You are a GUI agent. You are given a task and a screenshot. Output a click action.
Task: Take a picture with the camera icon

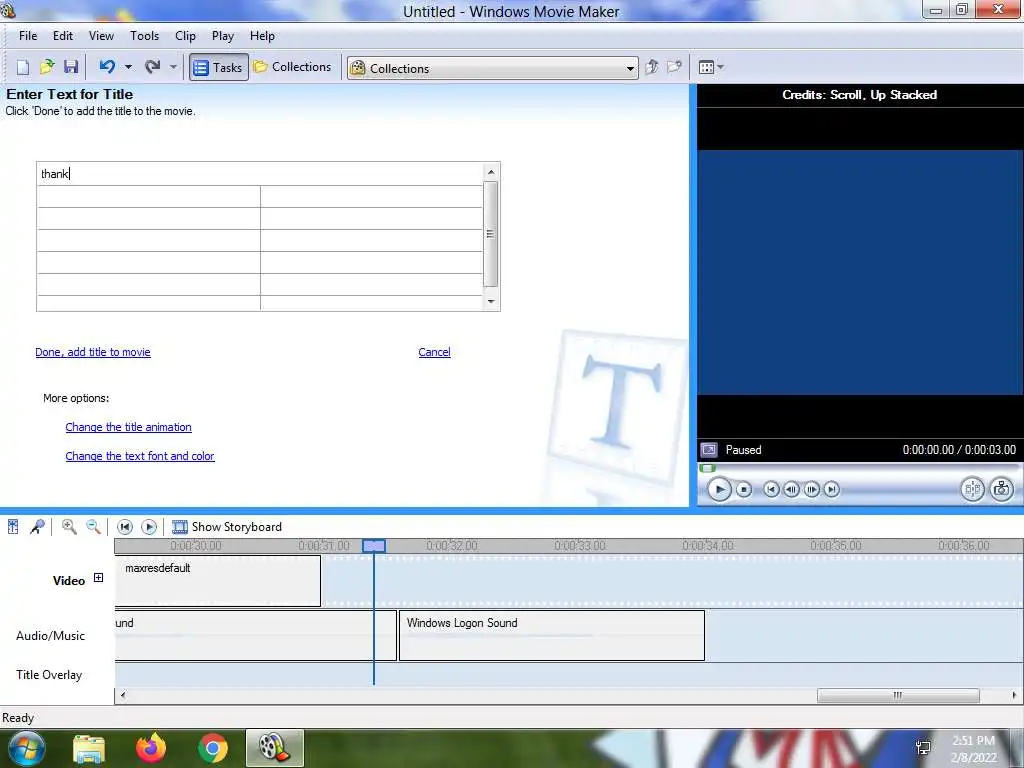1001,489
